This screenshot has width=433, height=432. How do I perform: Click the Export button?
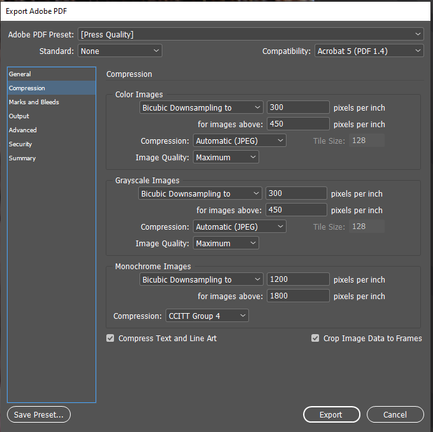tap(331, 415)
